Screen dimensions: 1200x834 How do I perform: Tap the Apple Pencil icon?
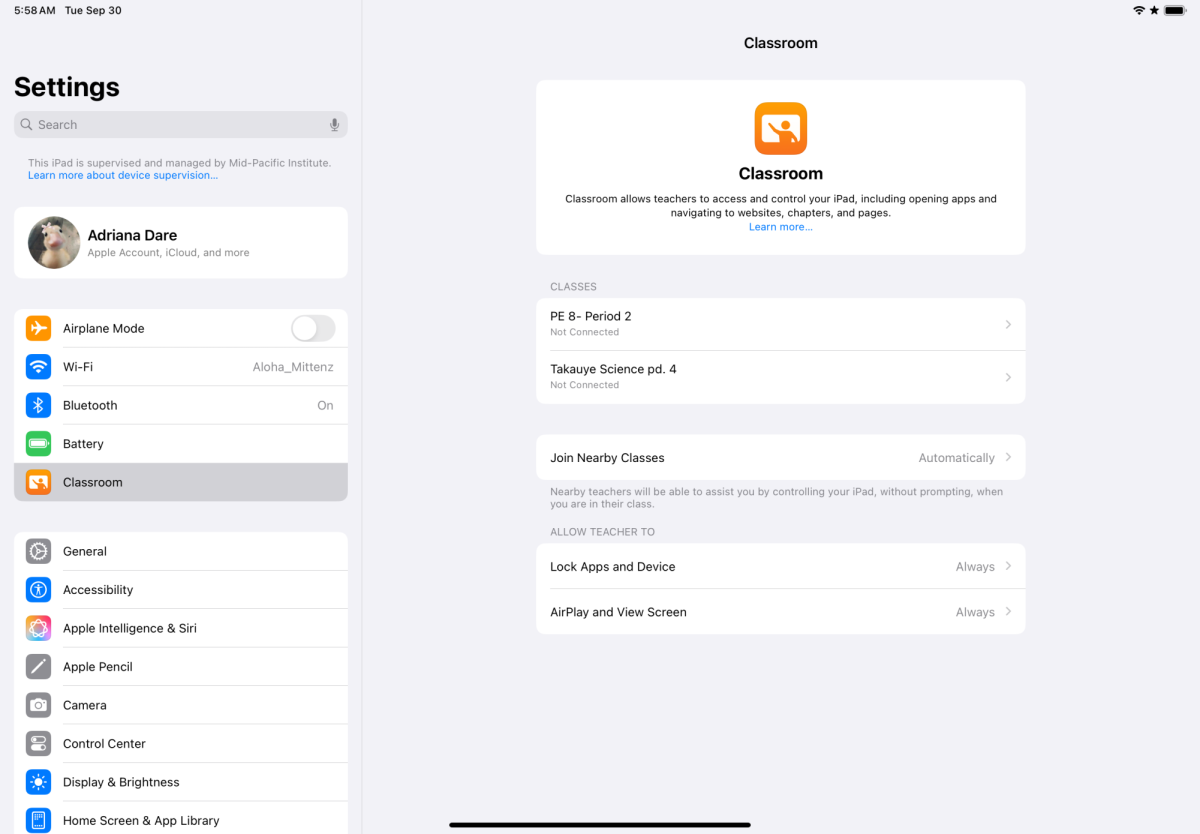click(38, 667)
